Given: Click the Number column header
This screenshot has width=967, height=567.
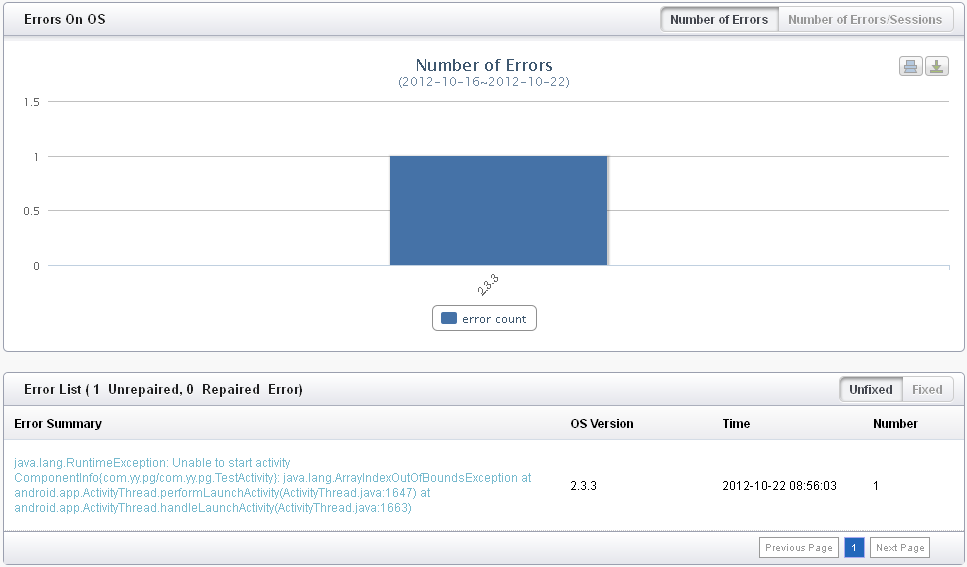Looking at the screenshot, I should click(x=895, y=424).
